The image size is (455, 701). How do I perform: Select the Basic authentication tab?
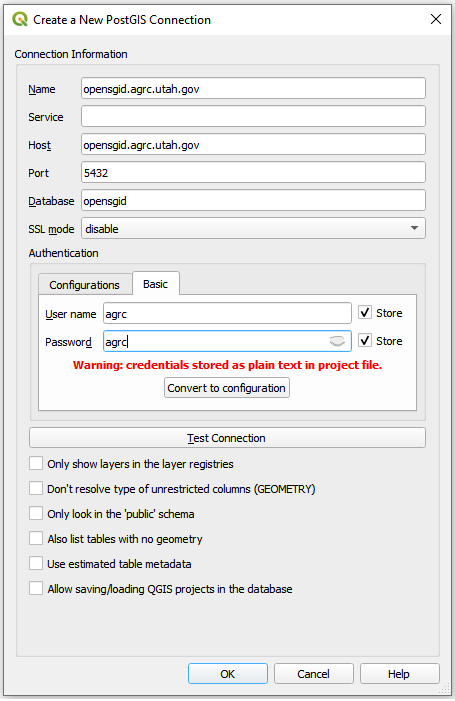(x=156, y=284)
